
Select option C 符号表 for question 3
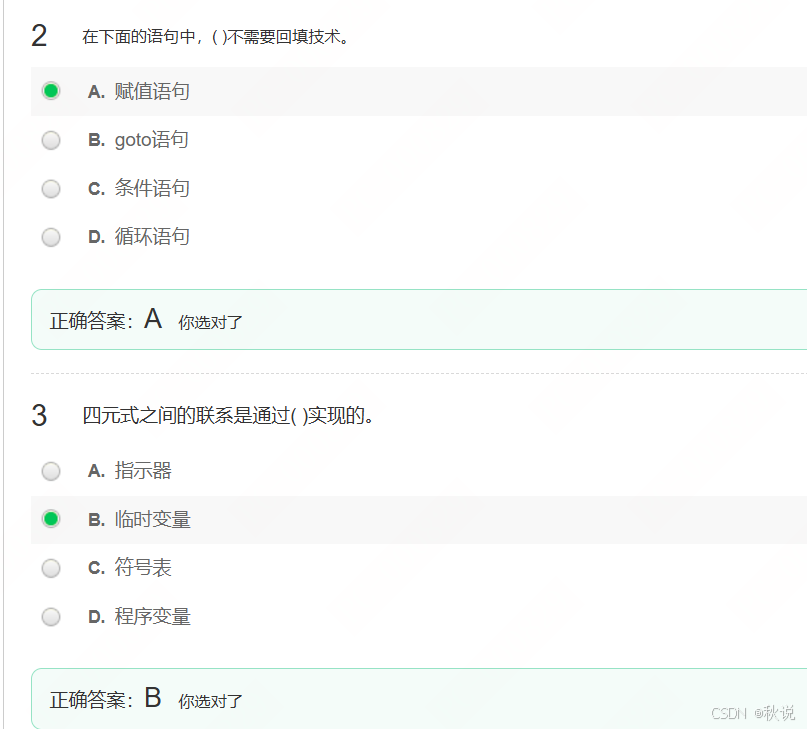(51, 568)
